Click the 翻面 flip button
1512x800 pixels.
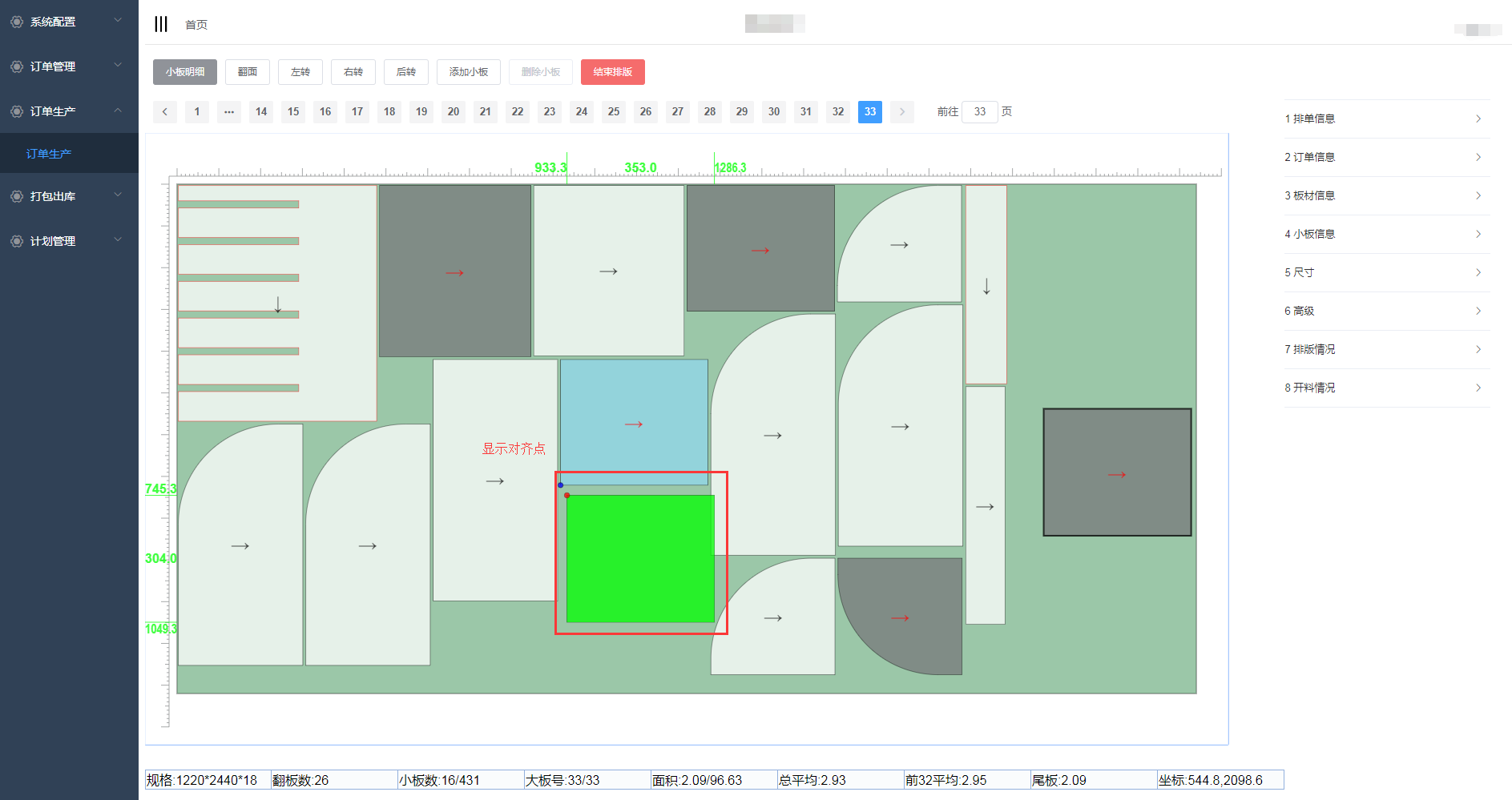tap(248, 72)
